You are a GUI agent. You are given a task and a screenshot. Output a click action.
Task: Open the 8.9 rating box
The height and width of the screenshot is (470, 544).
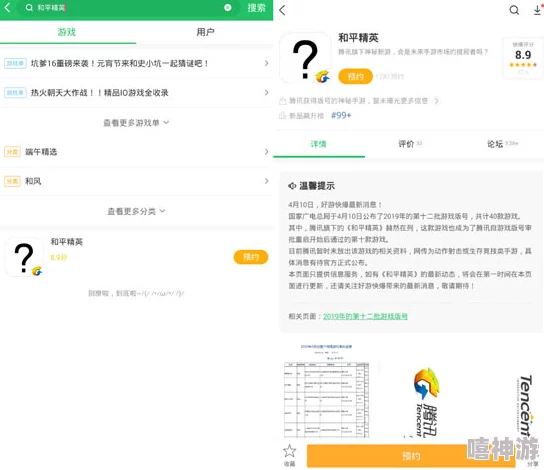pos(523,58)
